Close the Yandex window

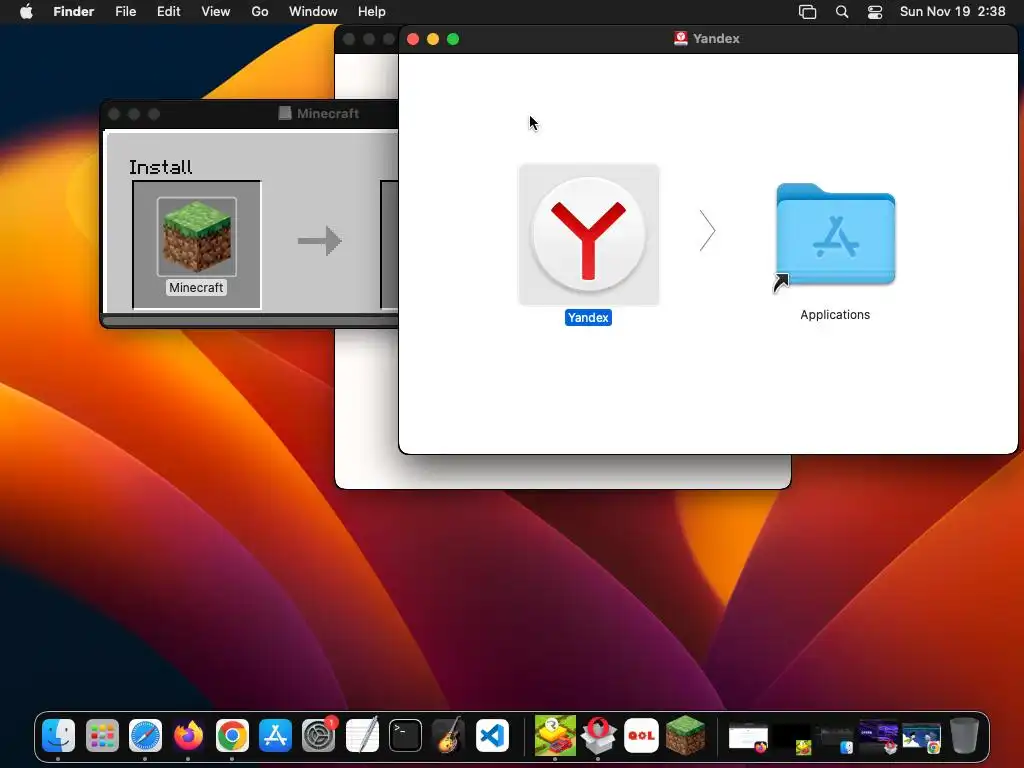413,39
